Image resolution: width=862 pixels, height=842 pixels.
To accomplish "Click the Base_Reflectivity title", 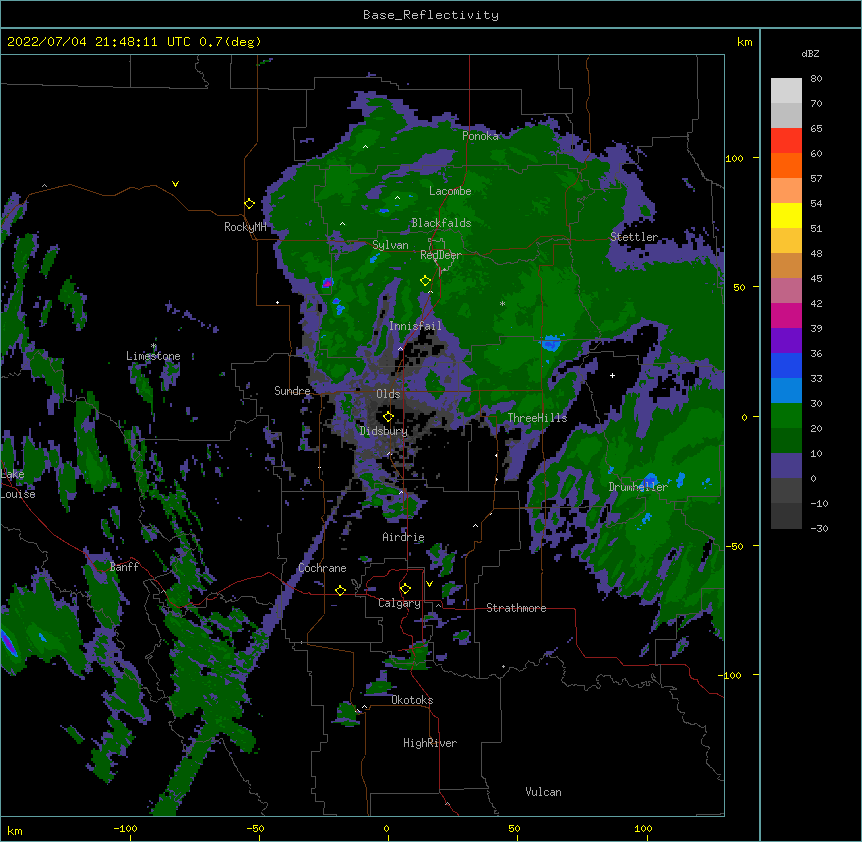I will (x=431, y=15).
